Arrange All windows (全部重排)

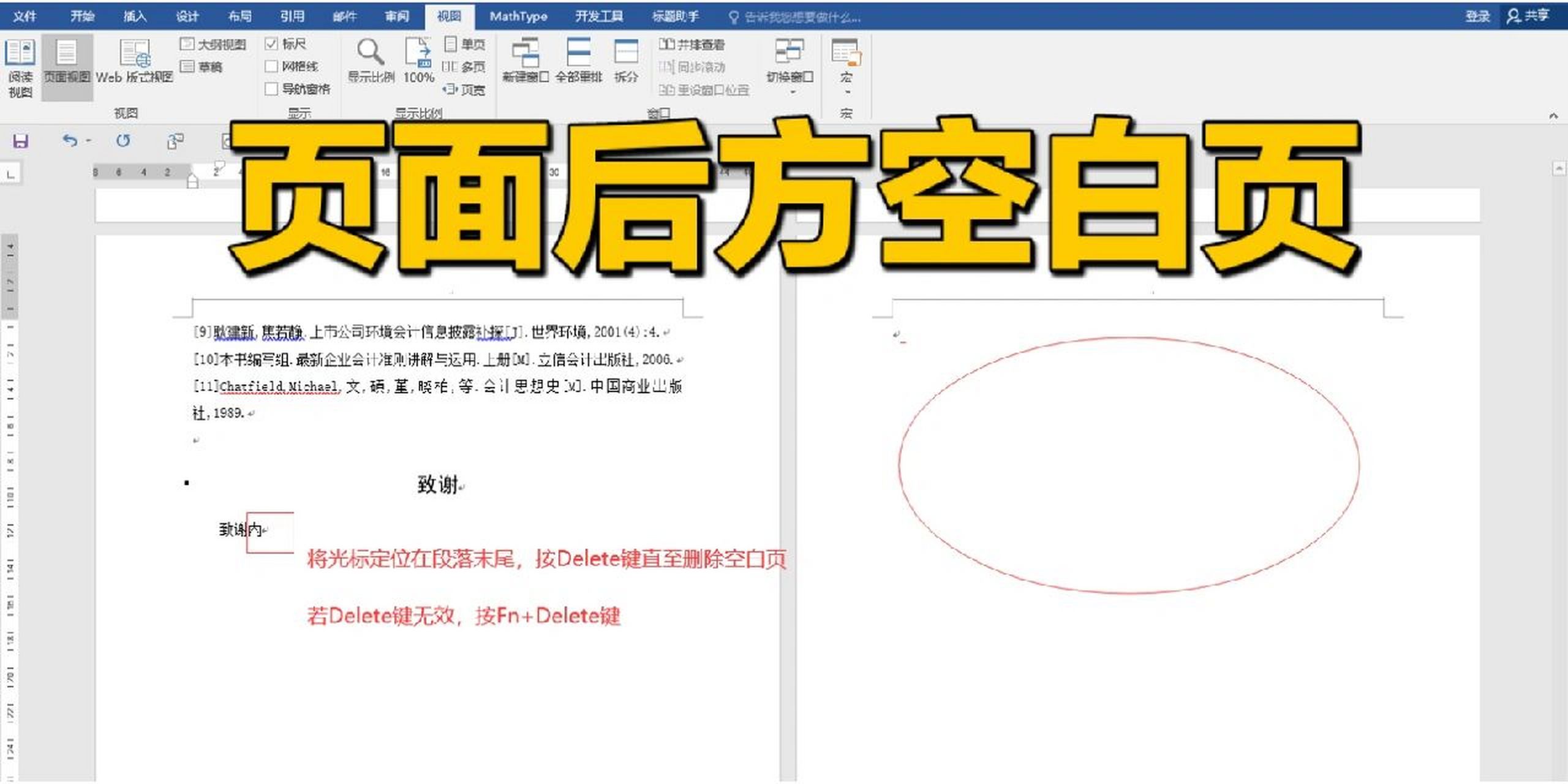[x=579, y=61]
